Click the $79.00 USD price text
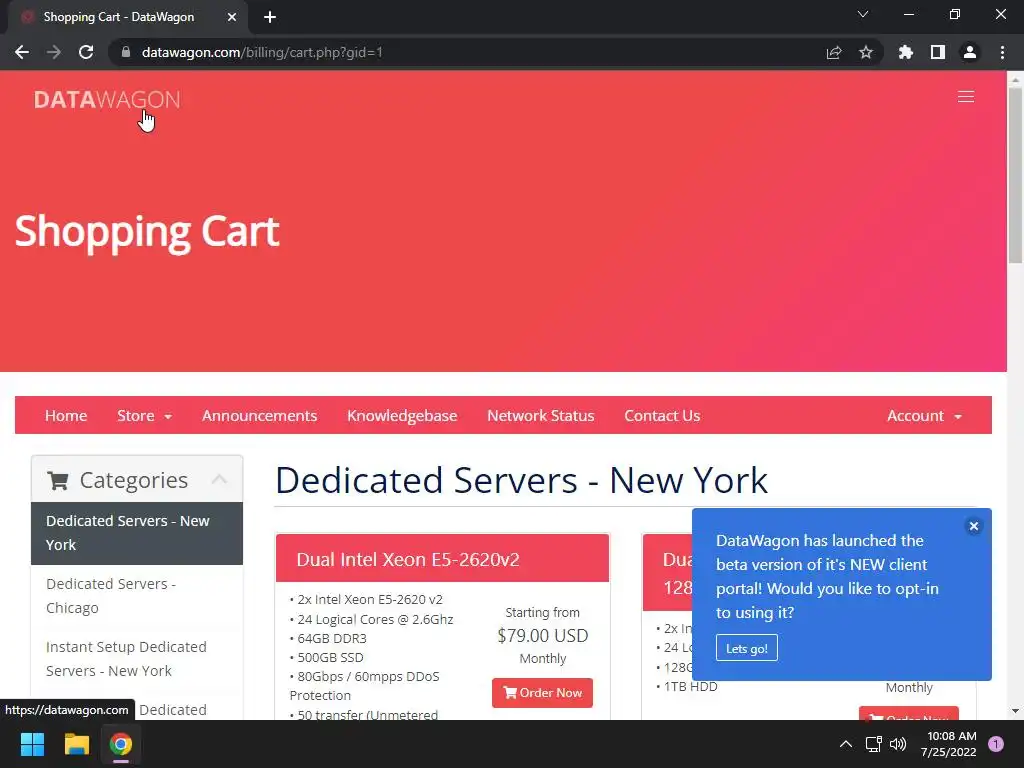Viewport: 1024px width, 768px height. pos(543,635)
